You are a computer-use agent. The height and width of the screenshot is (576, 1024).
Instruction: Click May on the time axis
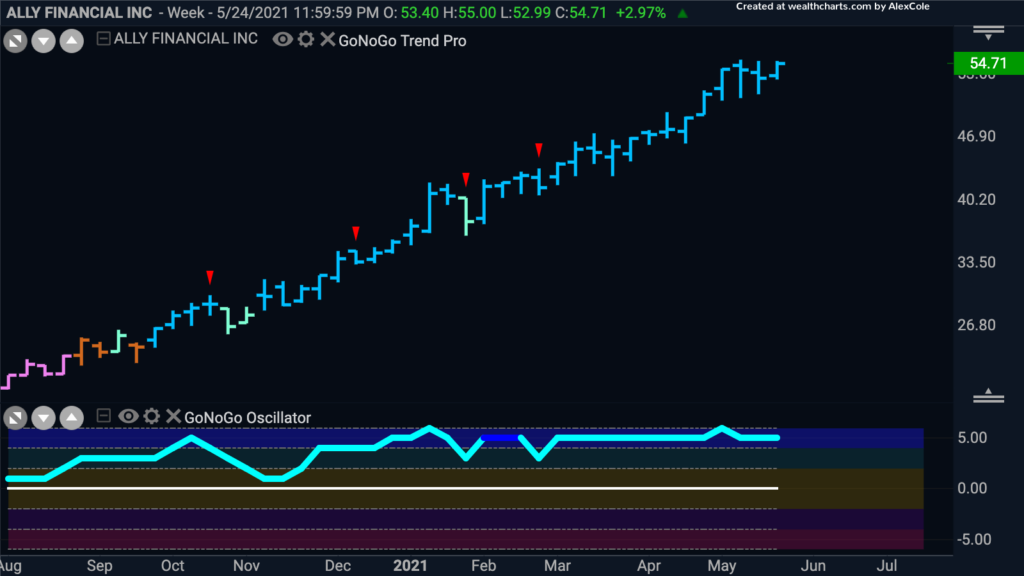click(x=722, y=566)
